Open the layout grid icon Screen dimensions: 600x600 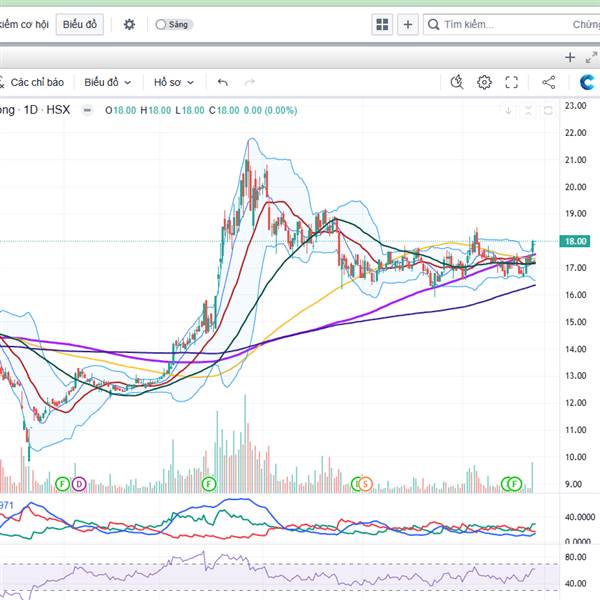pos(382,24)
